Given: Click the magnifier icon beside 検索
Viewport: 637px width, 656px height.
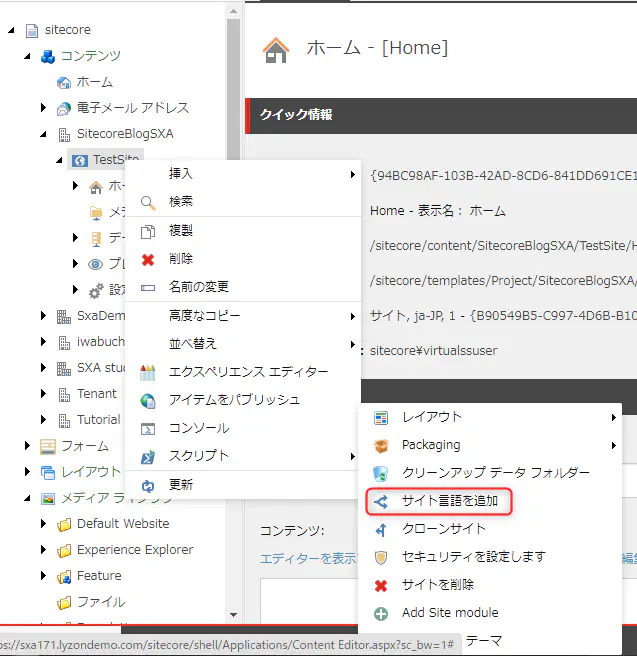Looking at the screenshot, I should 148,202.
